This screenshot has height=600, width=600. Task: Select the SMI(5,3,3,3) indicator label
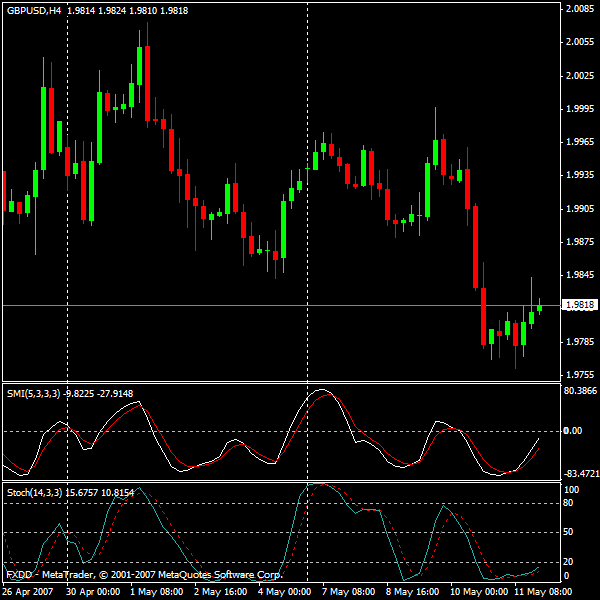[x=33, y=394]
